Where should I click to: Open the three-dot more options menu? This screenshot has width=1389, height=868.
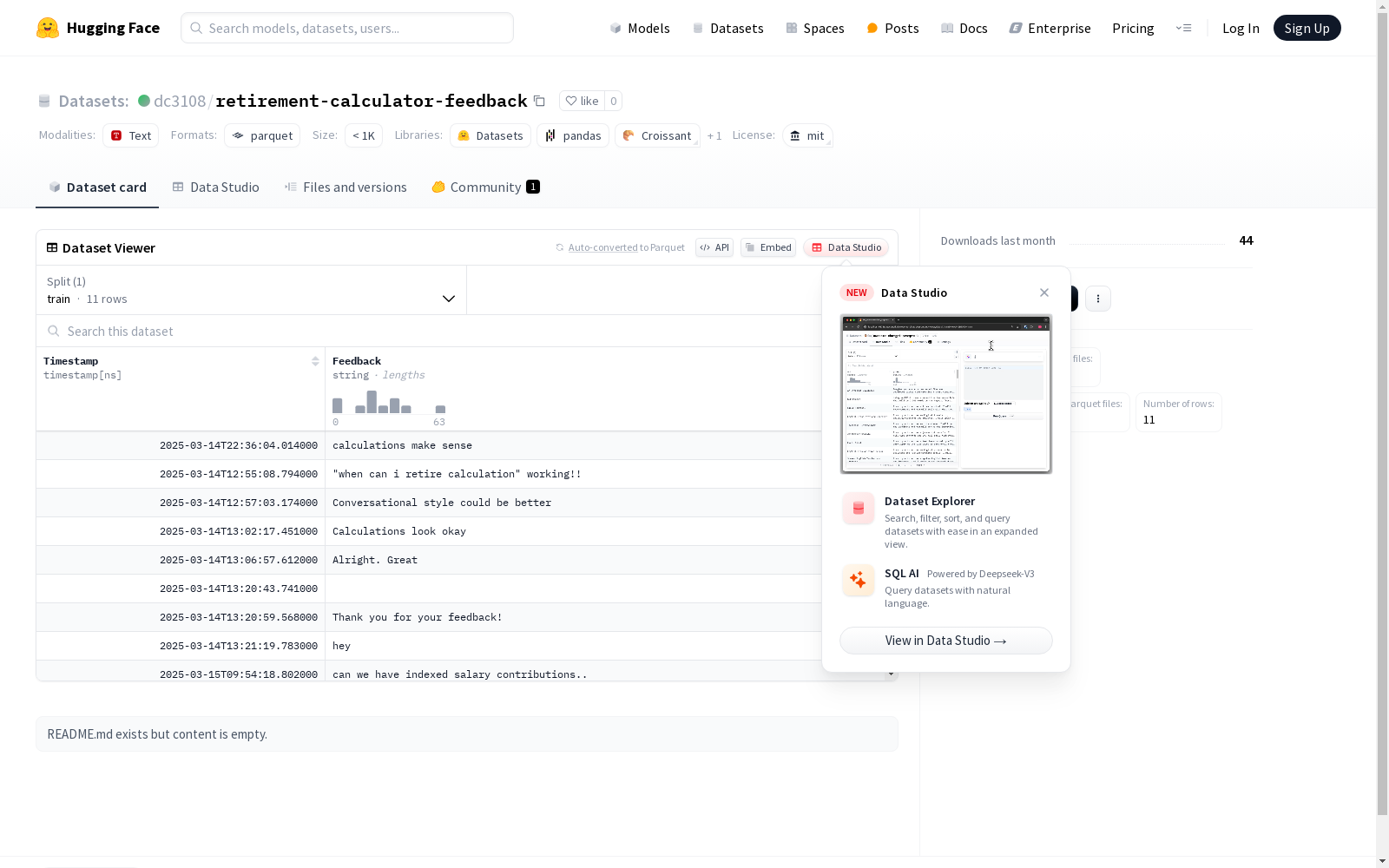coord(1098,299)
